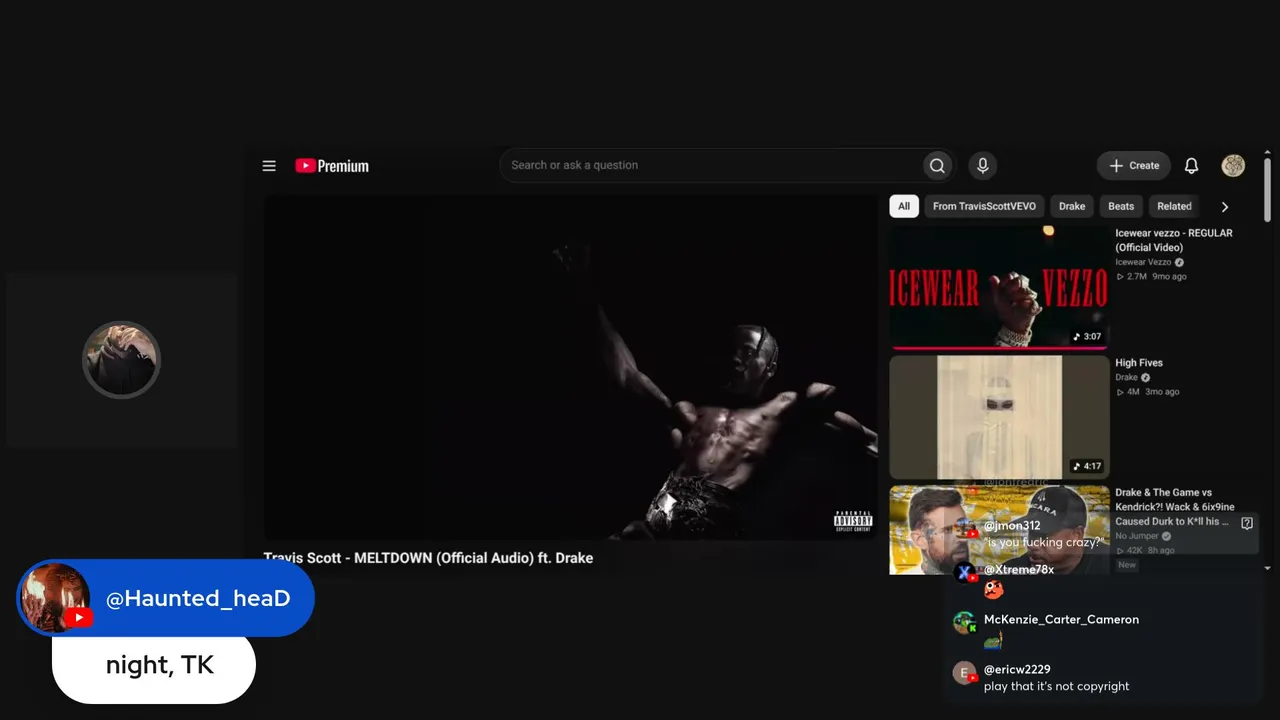
Task: Go to the YouTube Premium home logo
Action: 332,166
